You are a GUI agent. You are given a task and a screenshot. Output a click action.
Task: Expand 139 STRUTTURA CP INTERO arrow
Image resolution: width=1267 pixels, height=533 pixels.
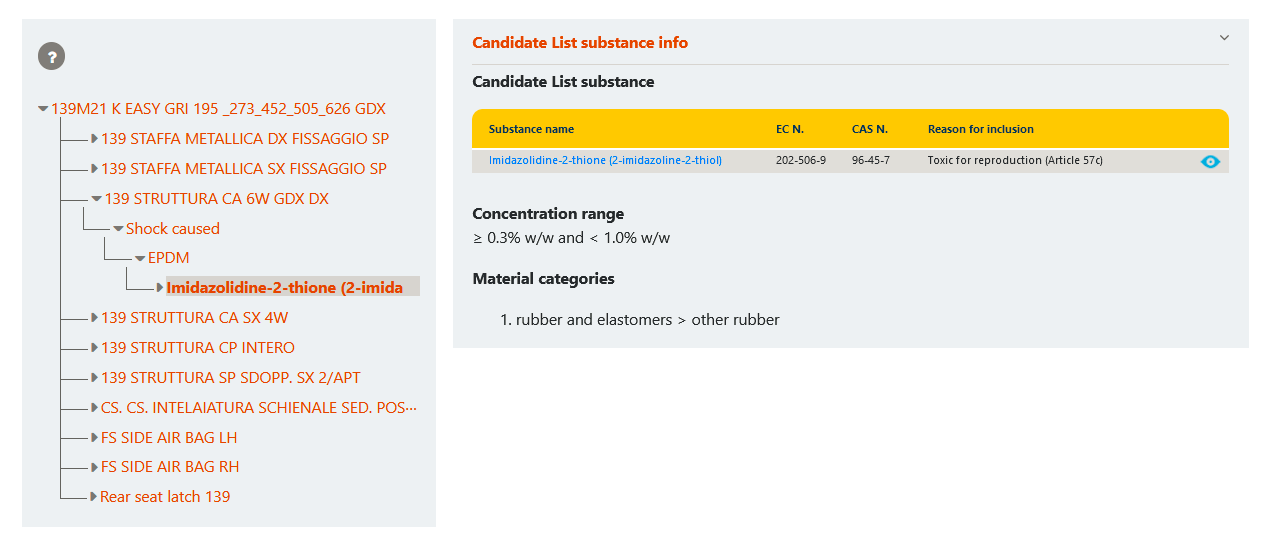[x=94, y=348]
